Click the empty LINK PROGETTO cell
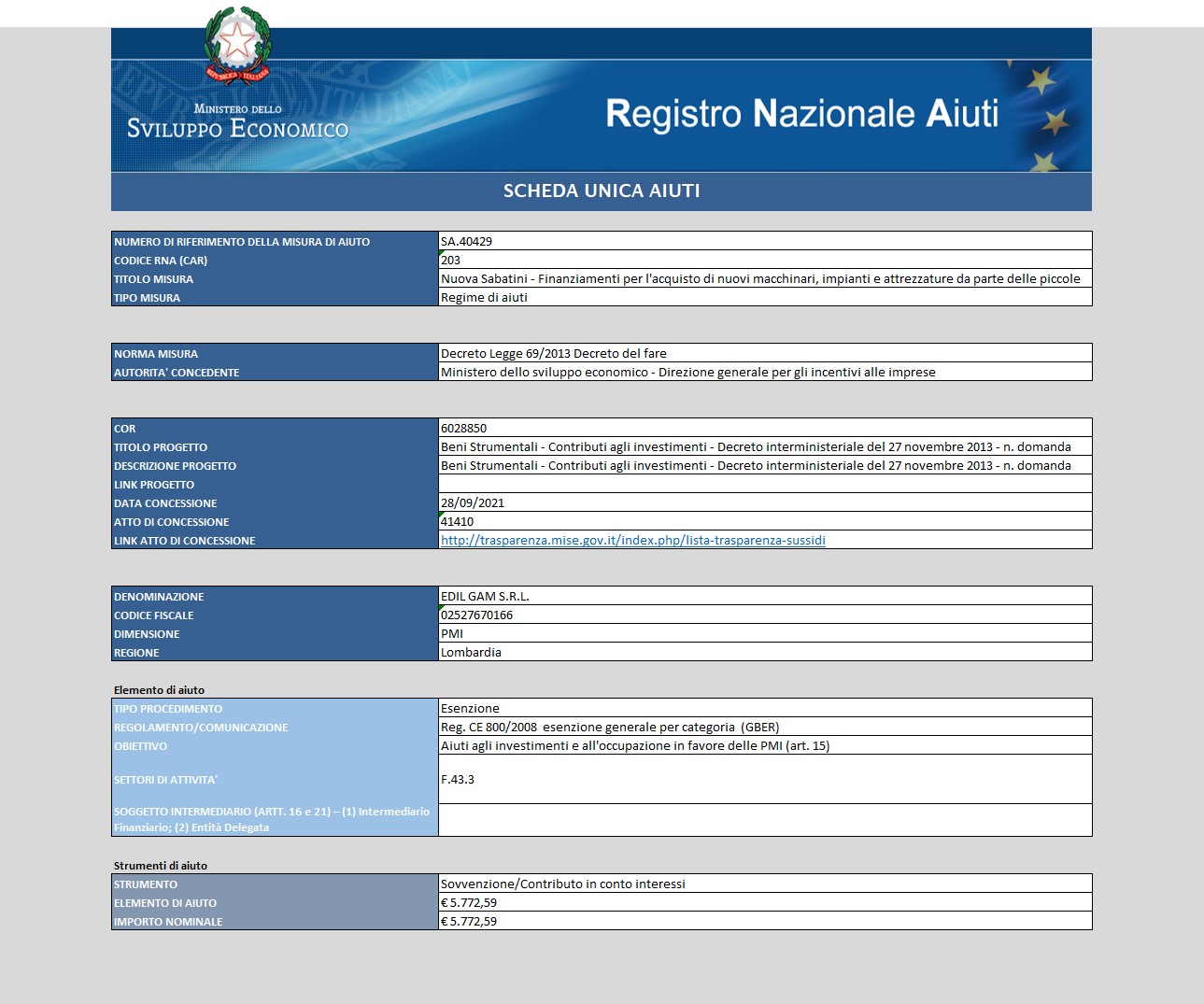 pos(765,484)
